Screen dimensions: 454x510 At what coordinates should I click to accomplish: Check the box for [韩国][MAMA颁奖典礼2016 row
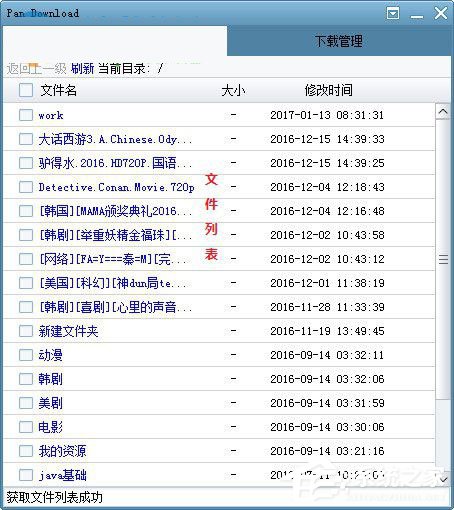pyautogui.click(x=26, y=211)
